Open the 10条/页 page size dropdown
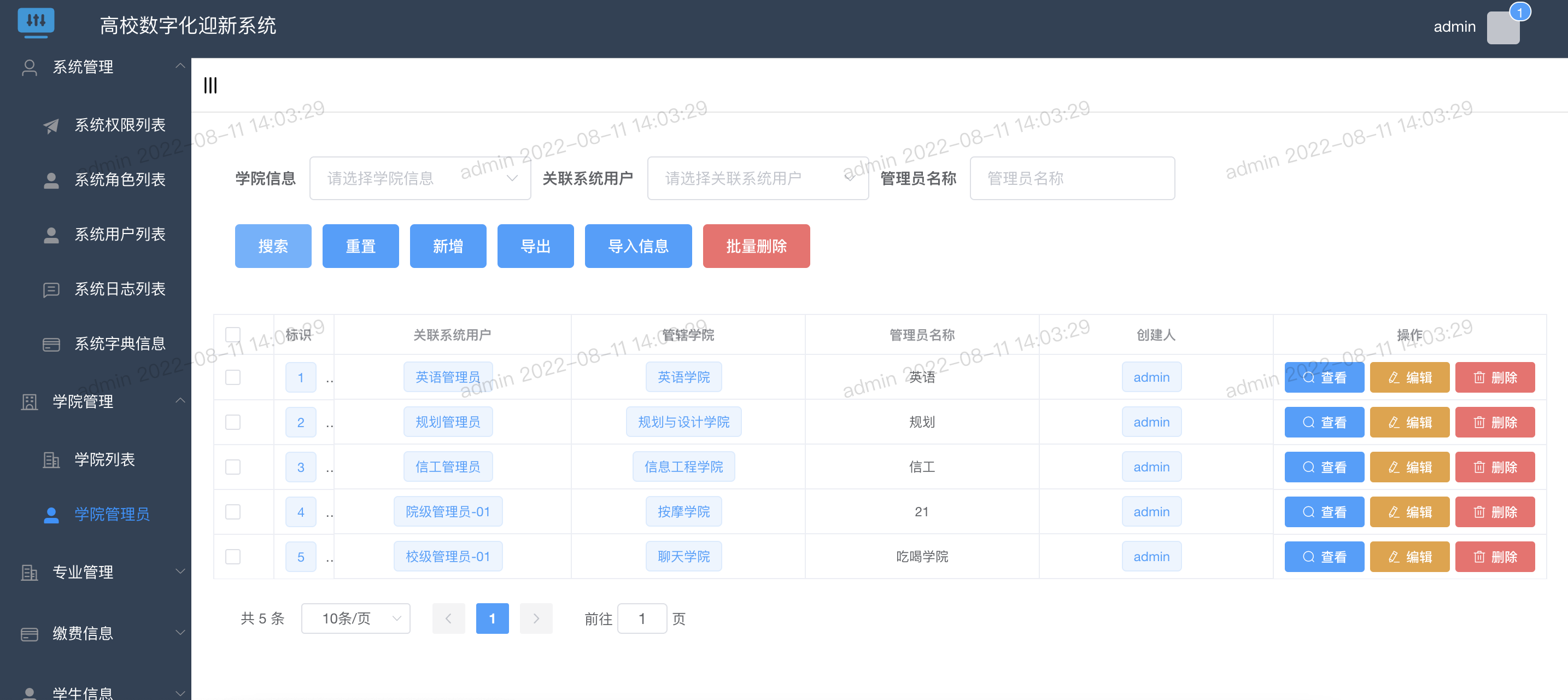The image size is (1568, 700). pos(355,619)
